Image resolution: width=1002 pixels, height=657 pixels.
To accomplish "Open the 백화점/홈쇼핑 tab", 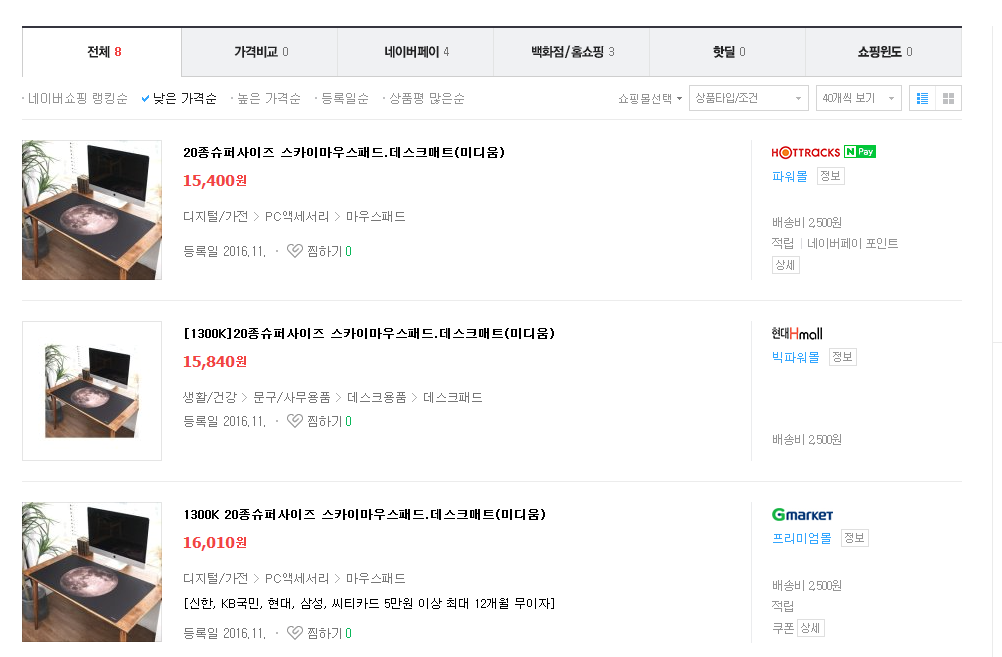I will tap(571, 50).
